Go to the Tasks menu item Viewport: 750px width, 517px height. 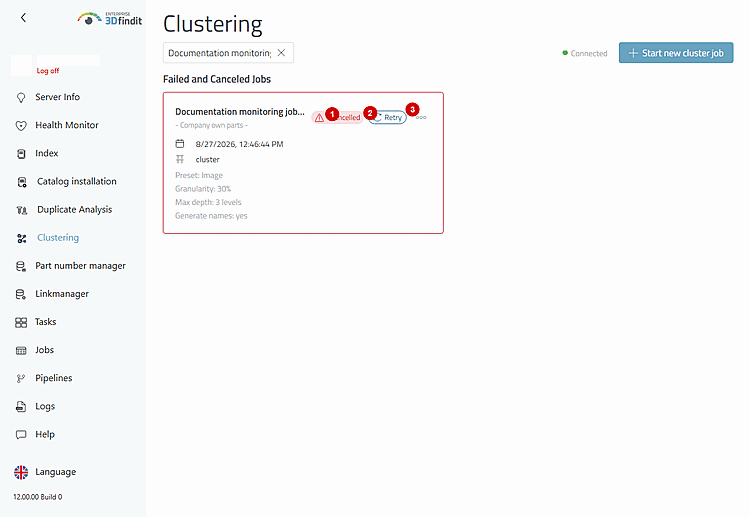pos(46,322)
